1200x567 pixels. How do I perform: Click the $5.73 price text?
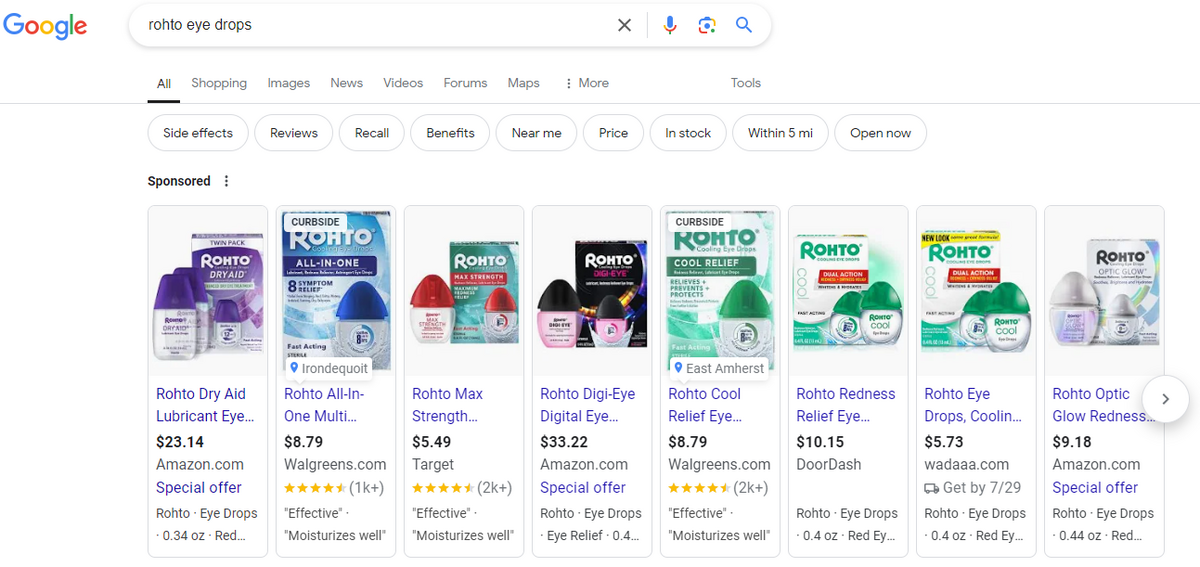(943, 442)
